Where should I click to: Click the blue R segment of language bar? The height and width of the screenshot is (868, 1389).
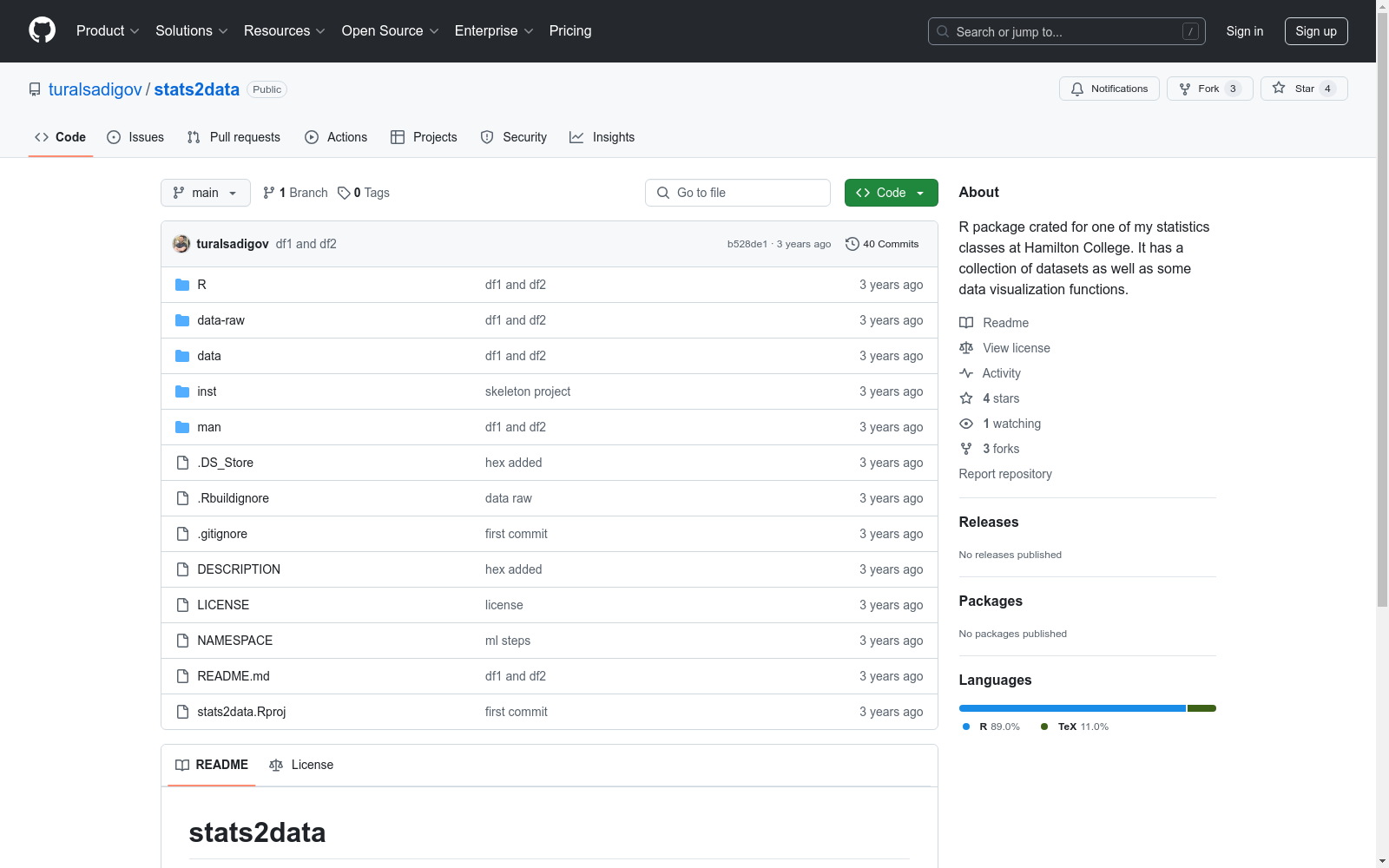[x=1072, y=708]
